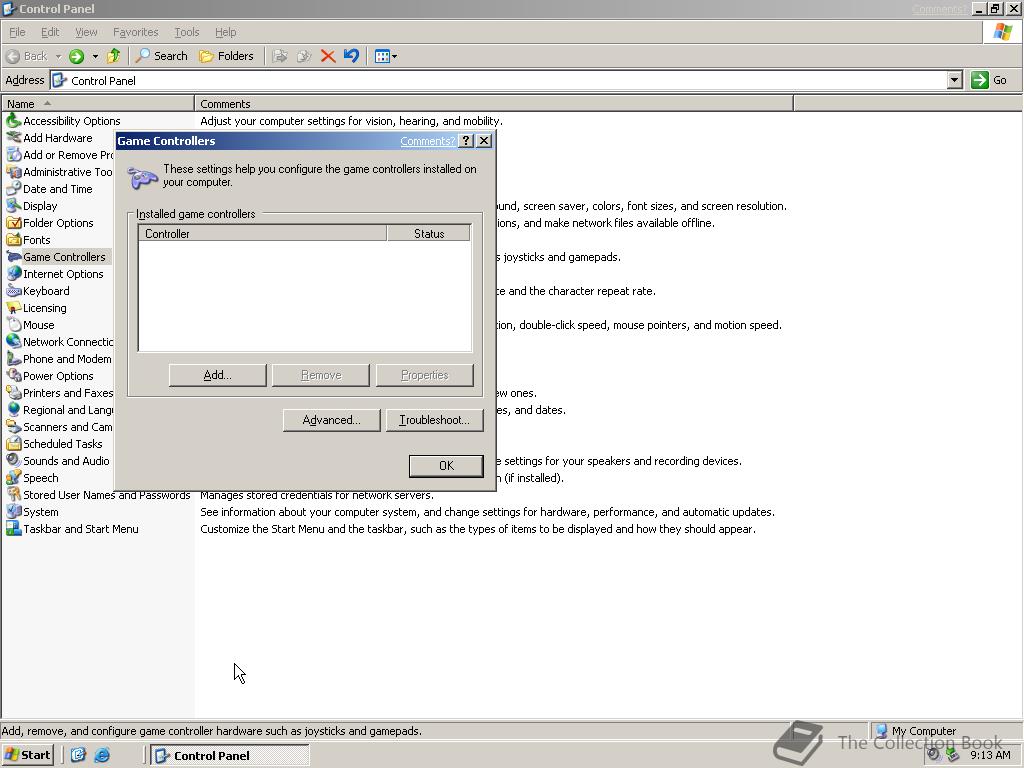Click the Undo toolbar icon

tap(351, 56)
